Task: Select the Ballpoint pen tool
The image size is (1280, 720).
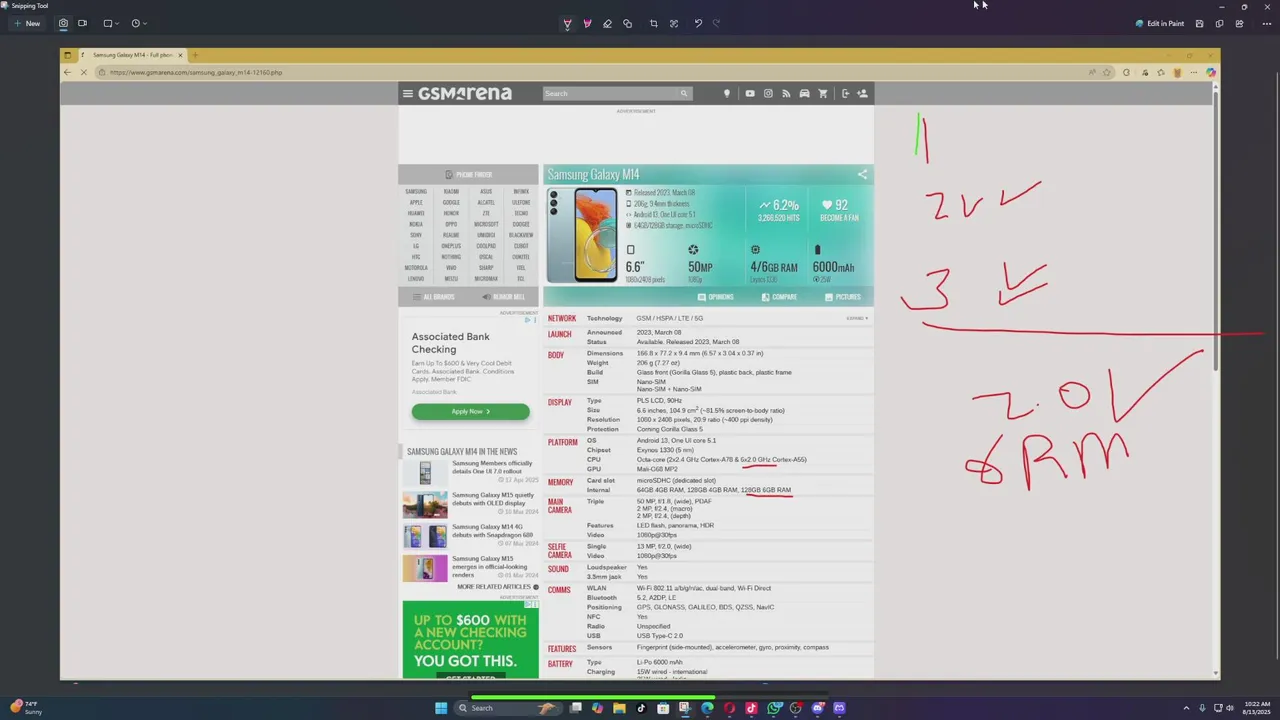Action: pos(567,23)
